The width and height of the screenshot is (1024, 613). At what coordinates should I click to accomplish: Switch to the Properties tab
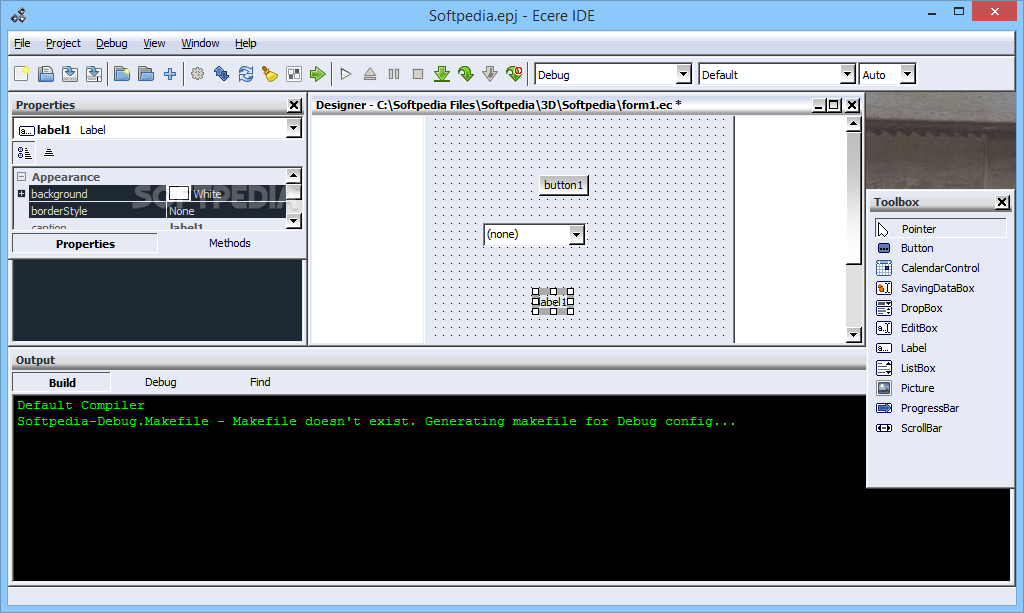85,244
